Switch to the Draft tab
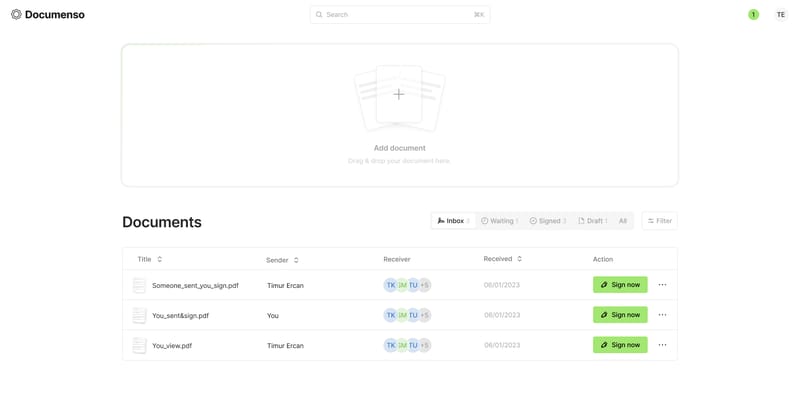This screenshot has width=800, height=400. pos(592,221)
